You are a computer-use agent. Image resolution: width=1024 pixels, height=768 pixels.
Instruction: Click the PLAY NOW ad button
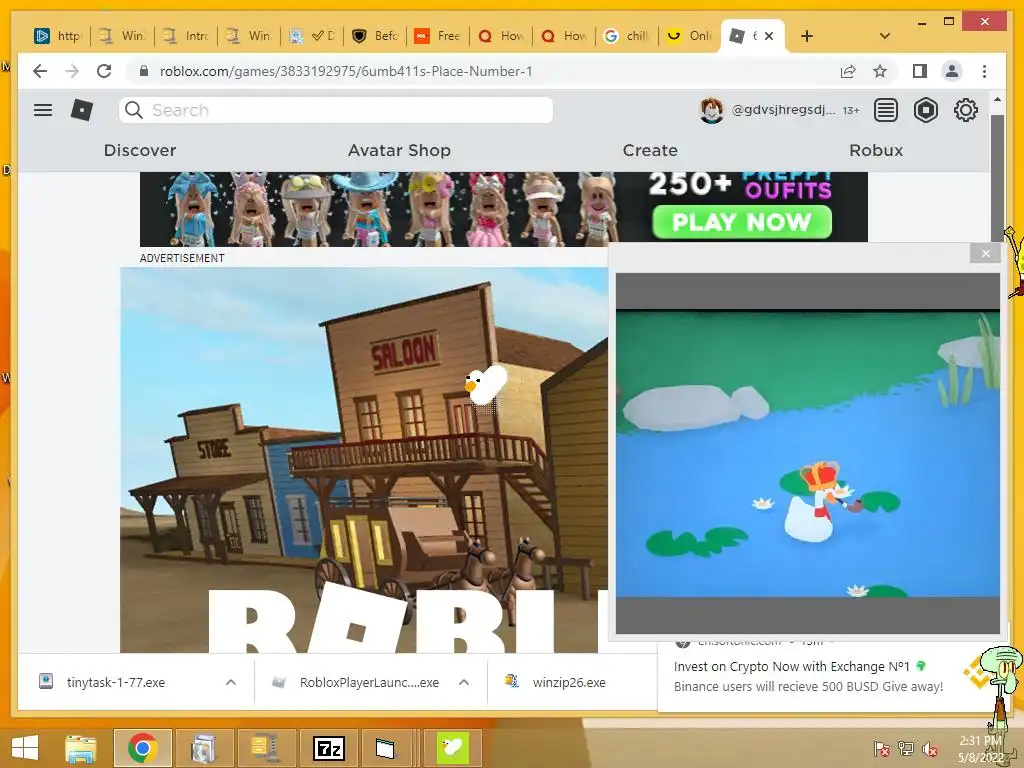point(742,222)
